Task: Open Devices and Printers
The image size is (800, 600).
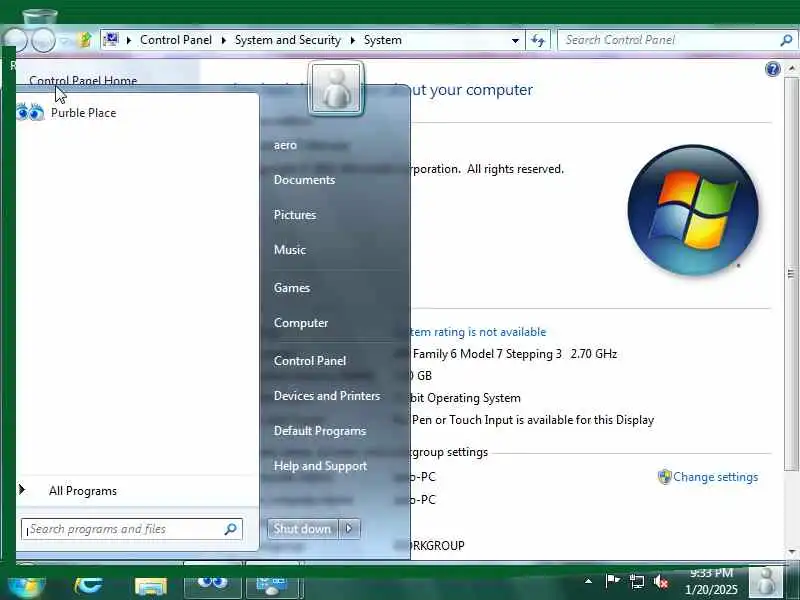Action: (x=327, y=396)
